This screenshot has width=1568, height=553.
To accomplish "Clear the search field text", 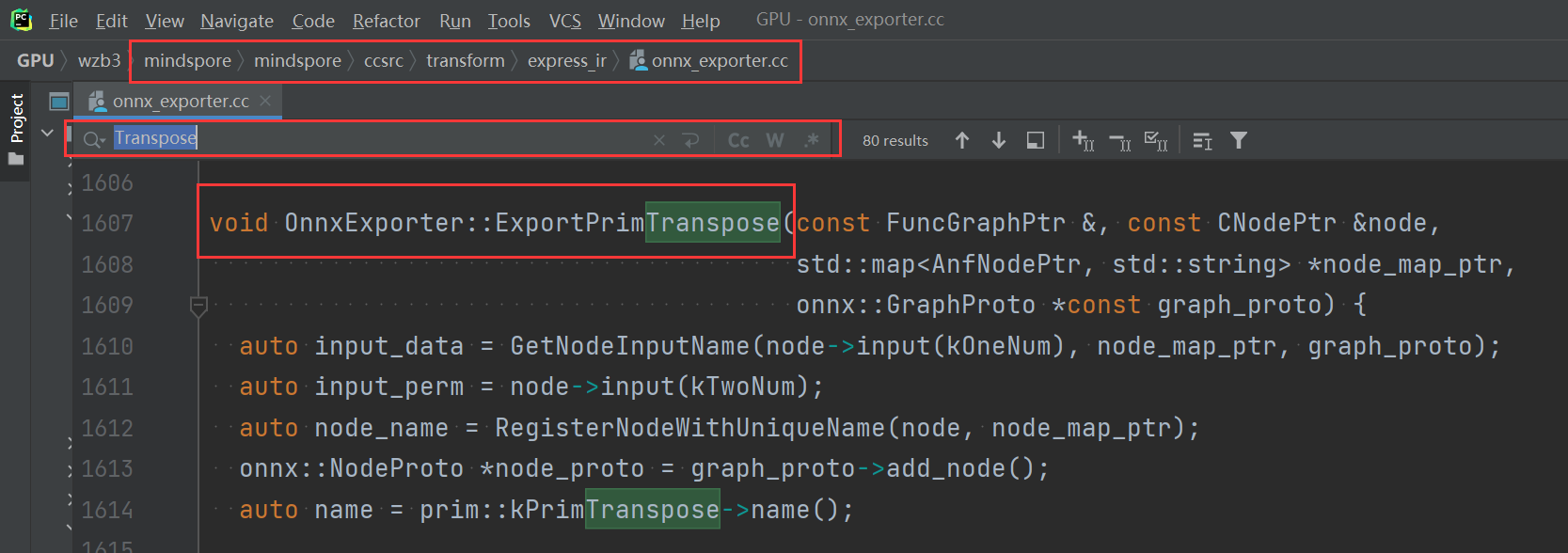I will [x=659, y=140].
